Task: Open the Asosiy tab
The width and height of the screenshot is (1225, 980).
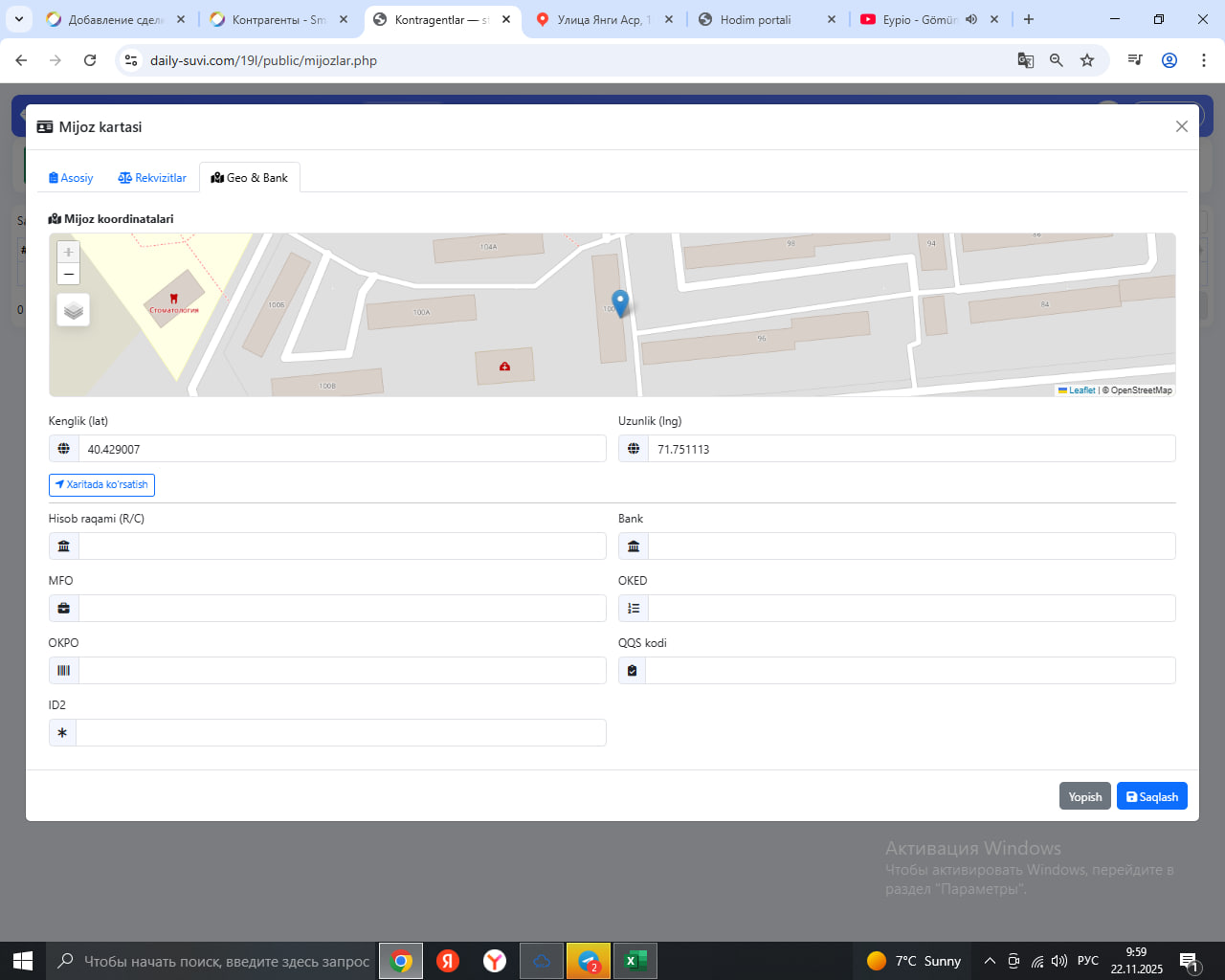Action: tap(71, 178)
